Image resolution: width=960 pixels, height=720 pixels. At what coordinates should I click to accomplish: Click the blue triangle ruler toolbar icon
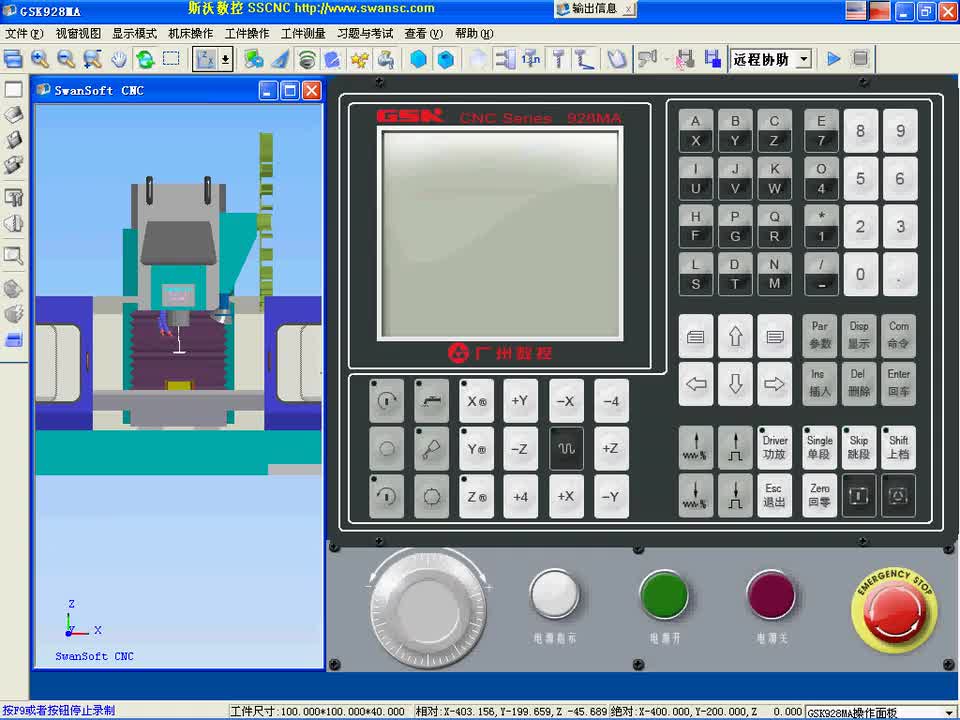(x=280, y=59)
